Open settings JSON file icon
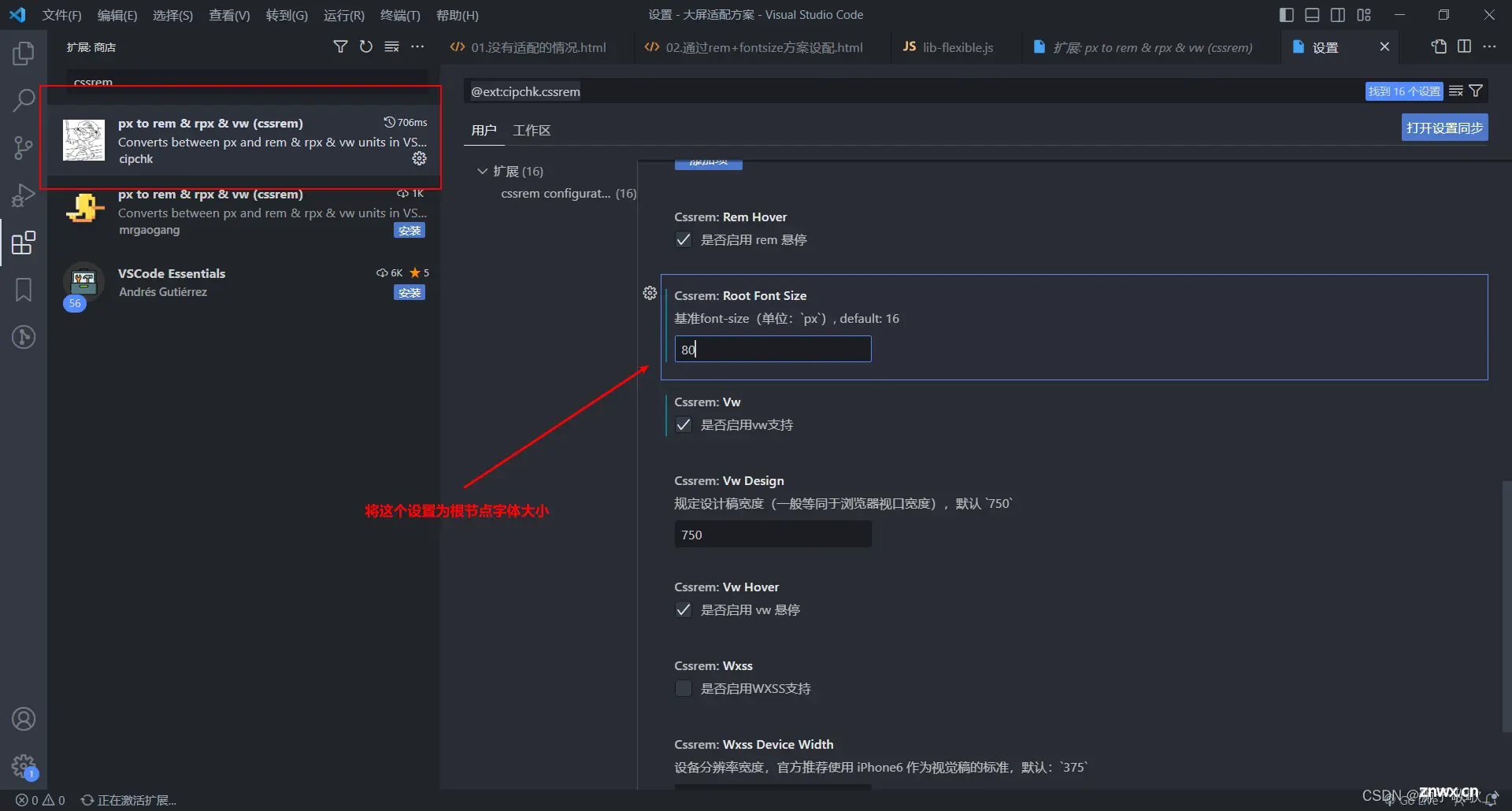This screenshot has height=811, width=1512. tap(1439, 46)
